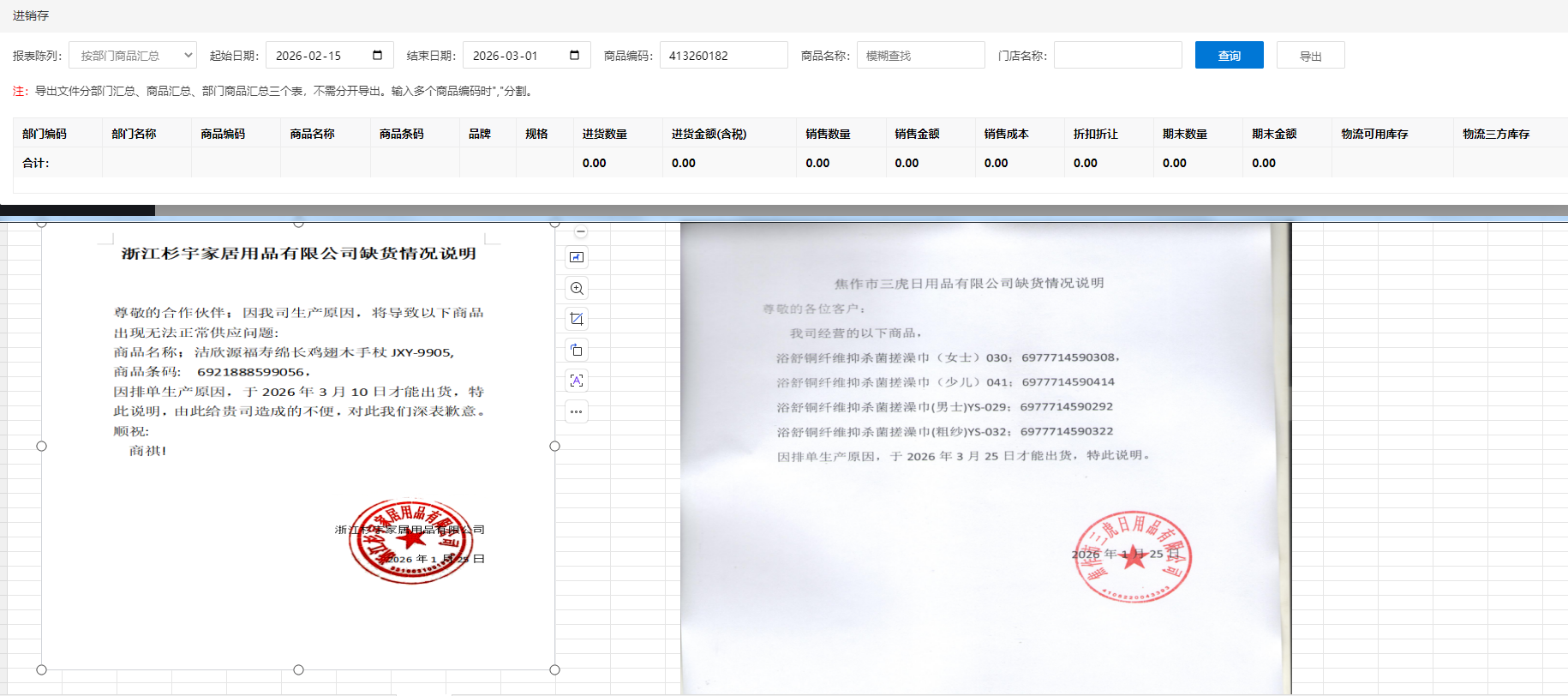Collapse picture toolbar with the minus icon
The image size is (1568, 696).
point(581,232)
